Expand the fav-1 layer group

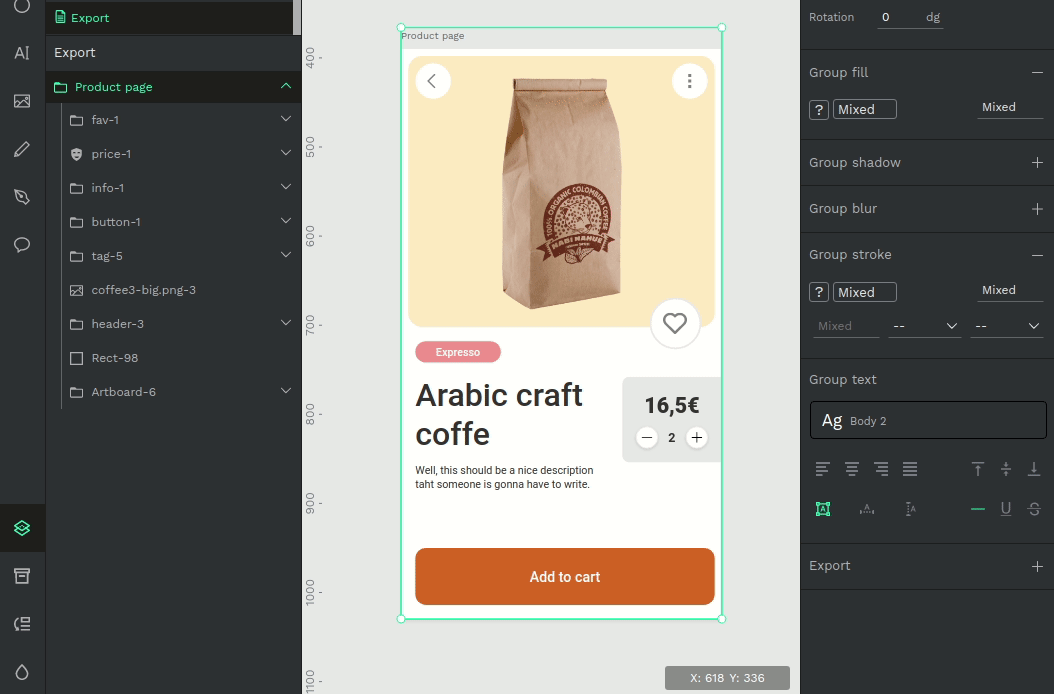[286, 119]
